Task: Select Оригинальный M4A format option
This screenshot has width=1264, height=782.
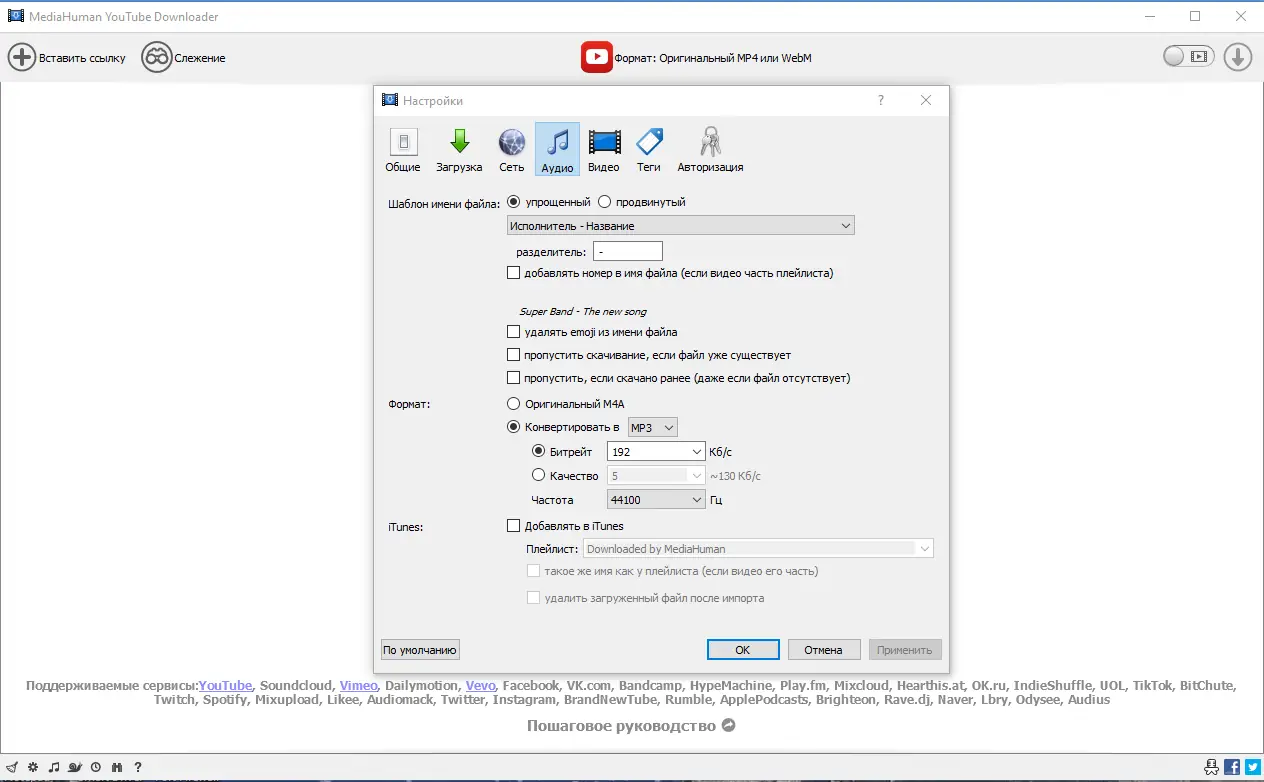Action: tap(514, 404)
